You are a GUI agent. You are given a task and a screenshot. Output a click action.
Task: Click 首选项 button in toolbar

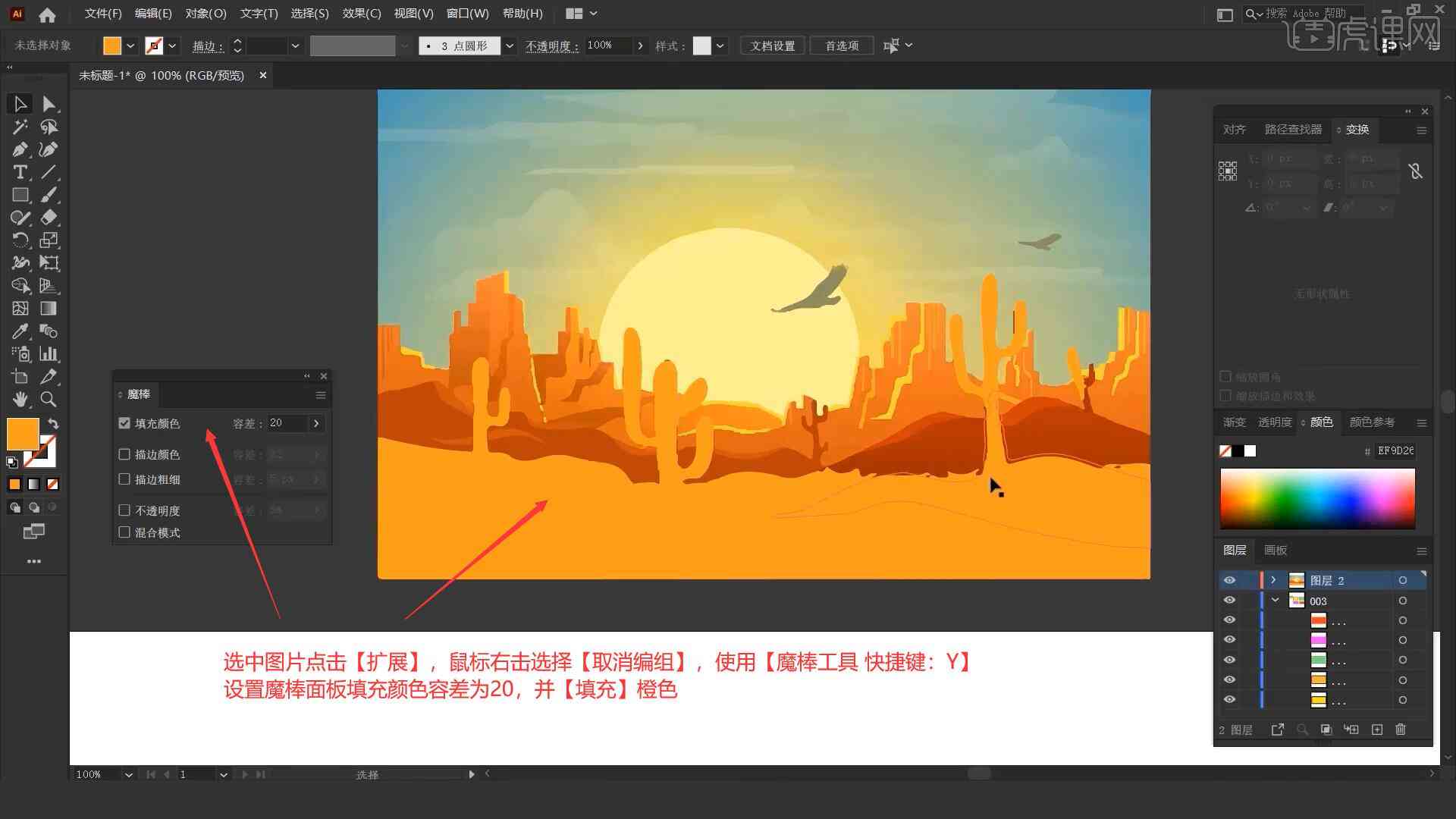pyautogui.click(x=840, y=45)
